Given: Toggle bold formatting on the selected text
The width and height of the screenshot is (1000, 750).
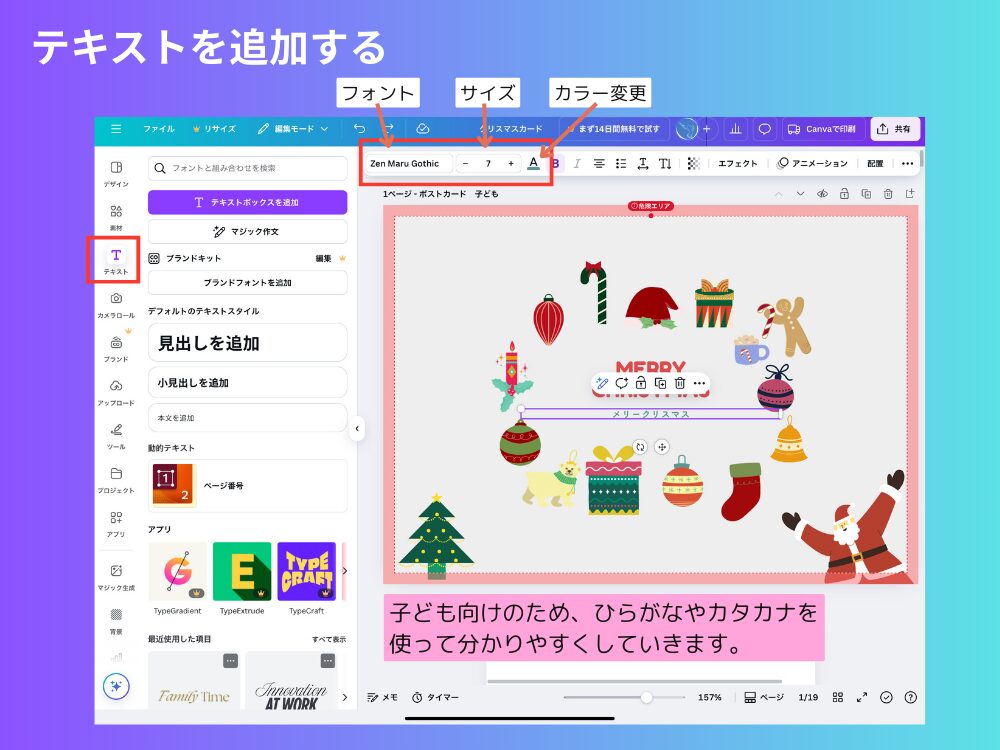Looking at the screenshot, I should (x=557, y=164).
